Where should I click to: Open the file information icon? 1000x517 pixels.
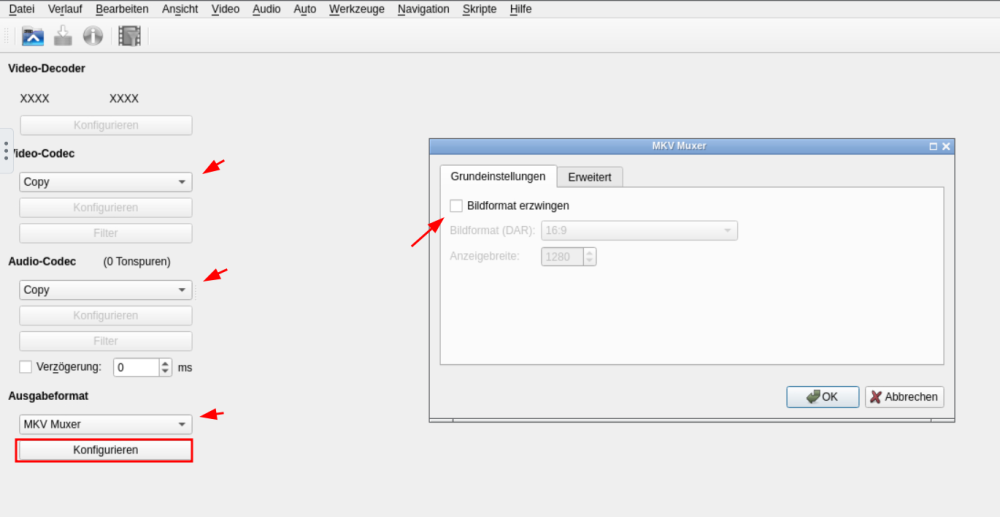click(93, 36)
